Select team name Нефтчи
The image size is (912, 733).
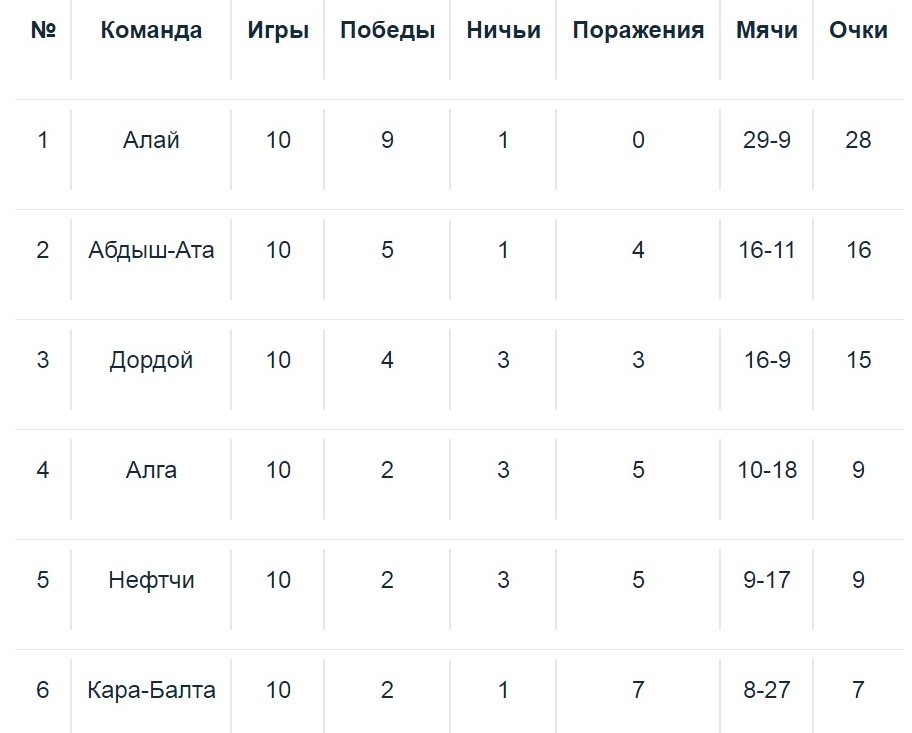point(151,580)
